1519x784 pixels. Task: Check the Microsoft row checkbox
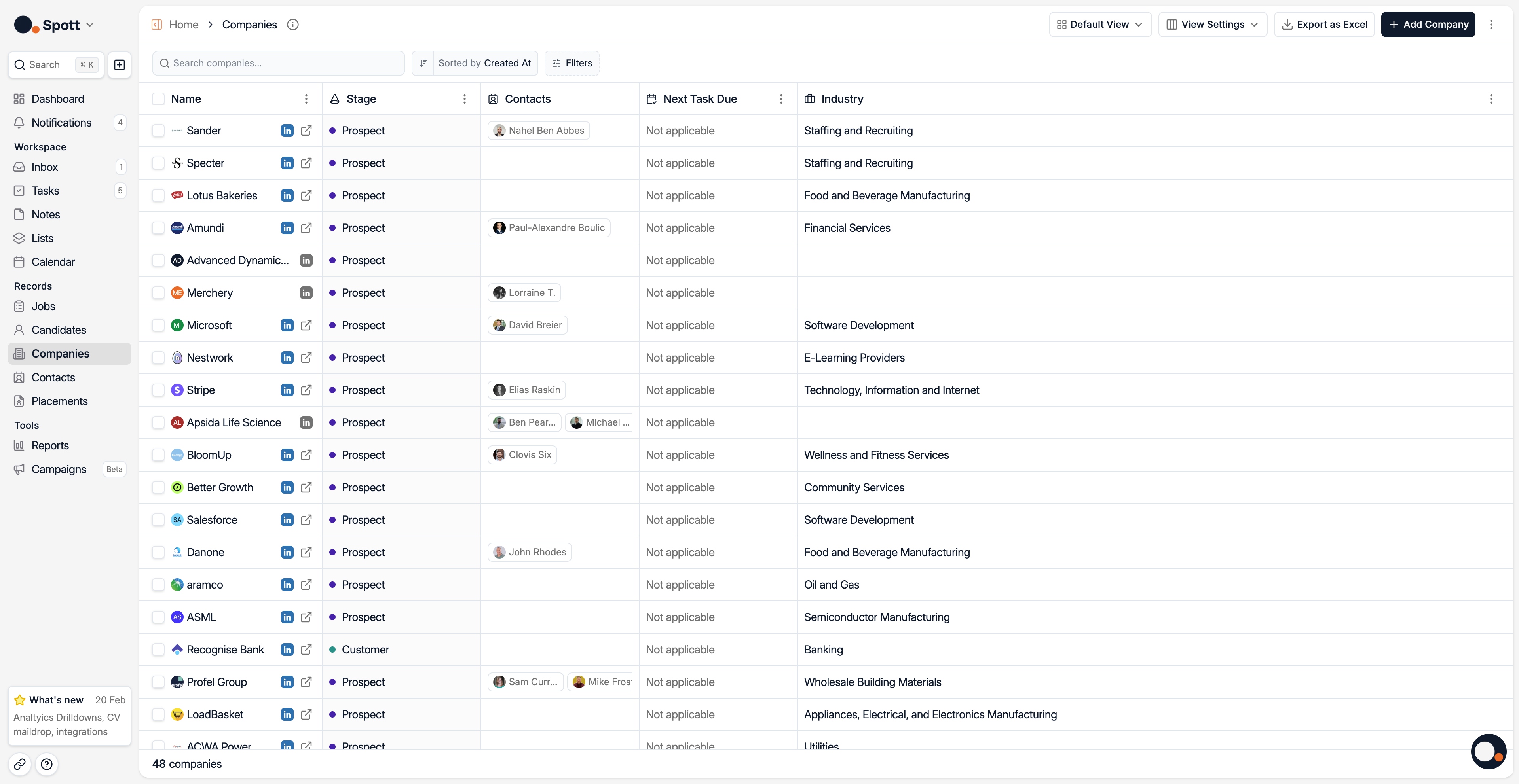158,326
